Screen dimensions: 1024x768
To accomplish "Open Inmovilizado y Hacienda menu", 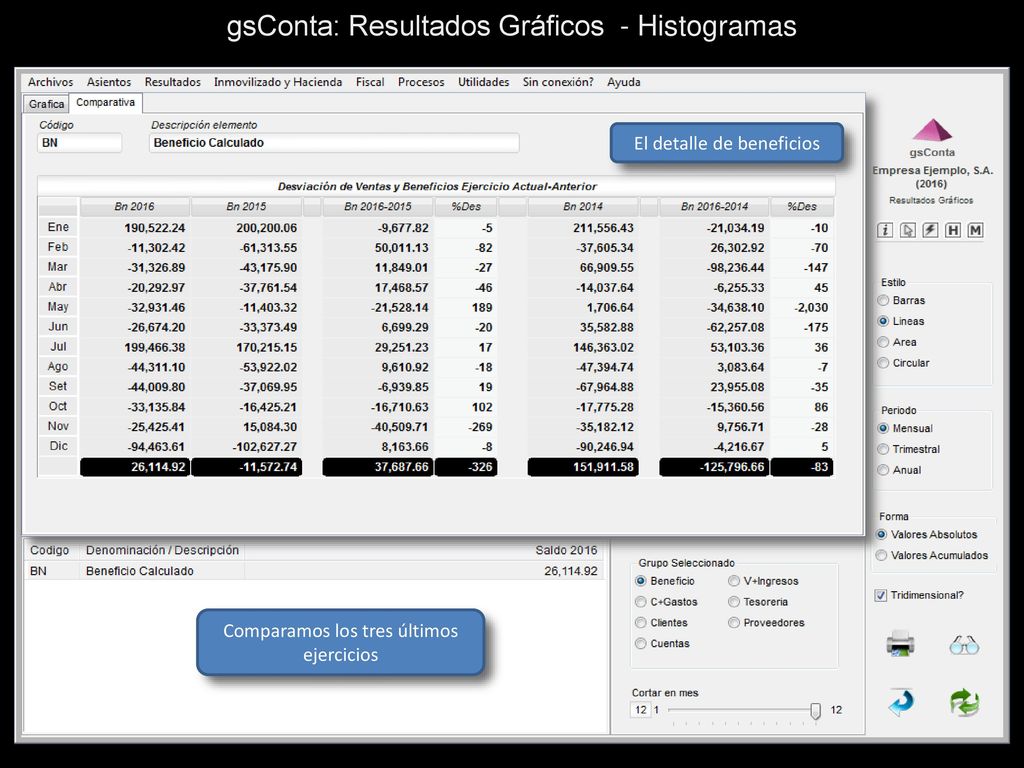I will 278,82.
